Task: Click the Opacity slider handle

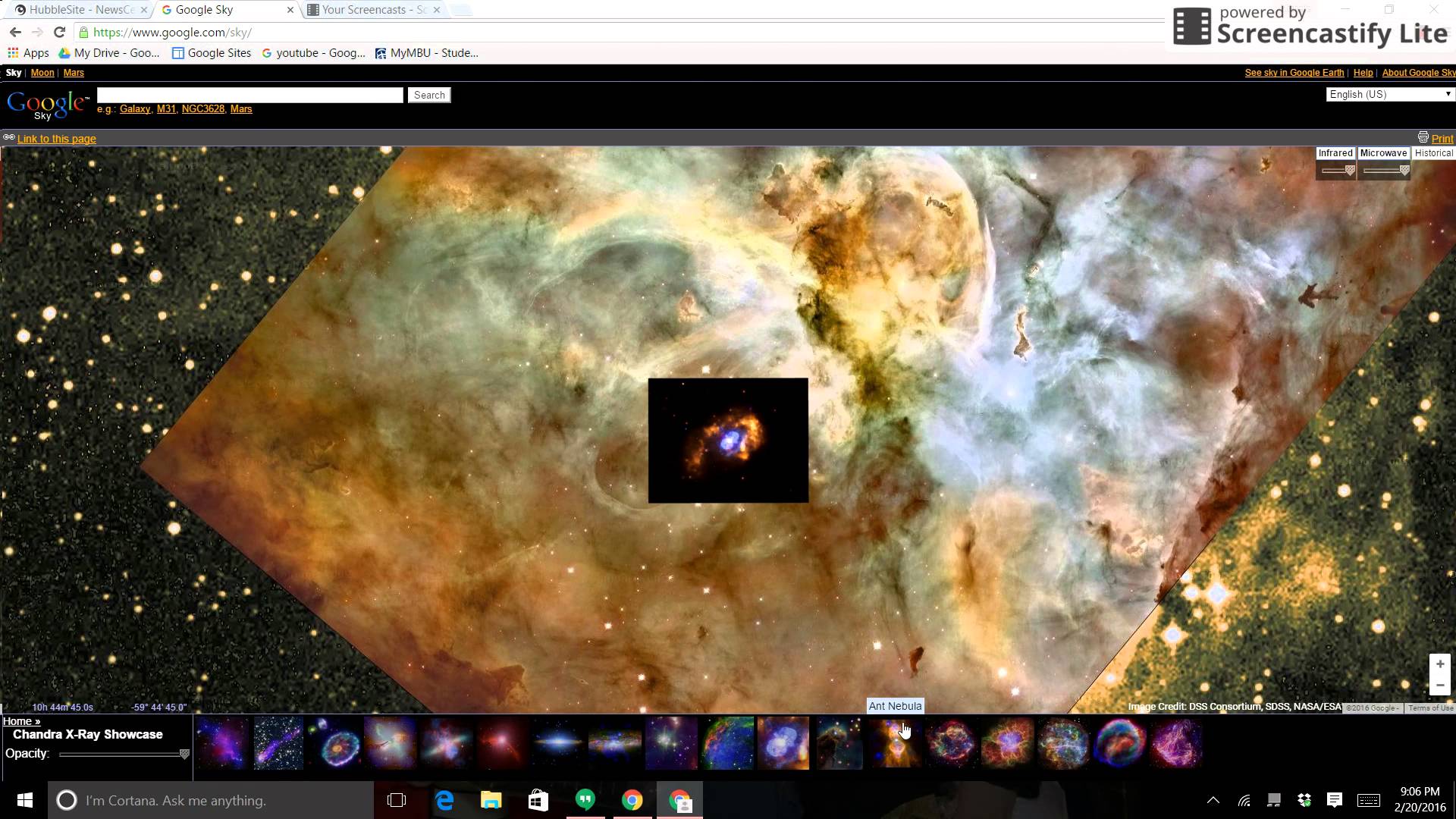Action: tap(184, 754)
